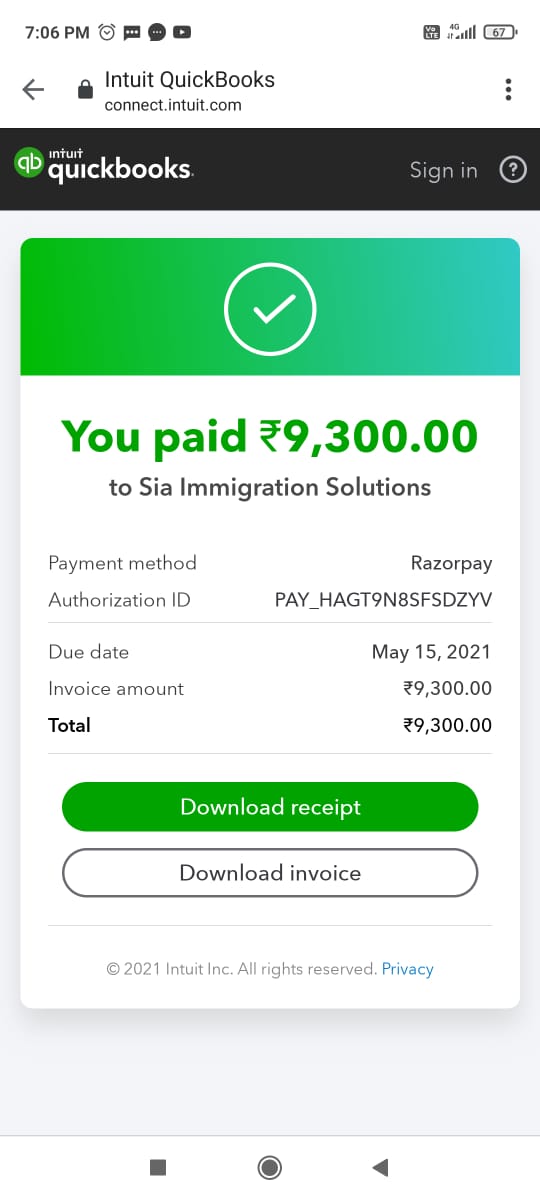Open the three-dot browser menu
This screenshot has width=540, height=1200.
[x=508, y=90]
